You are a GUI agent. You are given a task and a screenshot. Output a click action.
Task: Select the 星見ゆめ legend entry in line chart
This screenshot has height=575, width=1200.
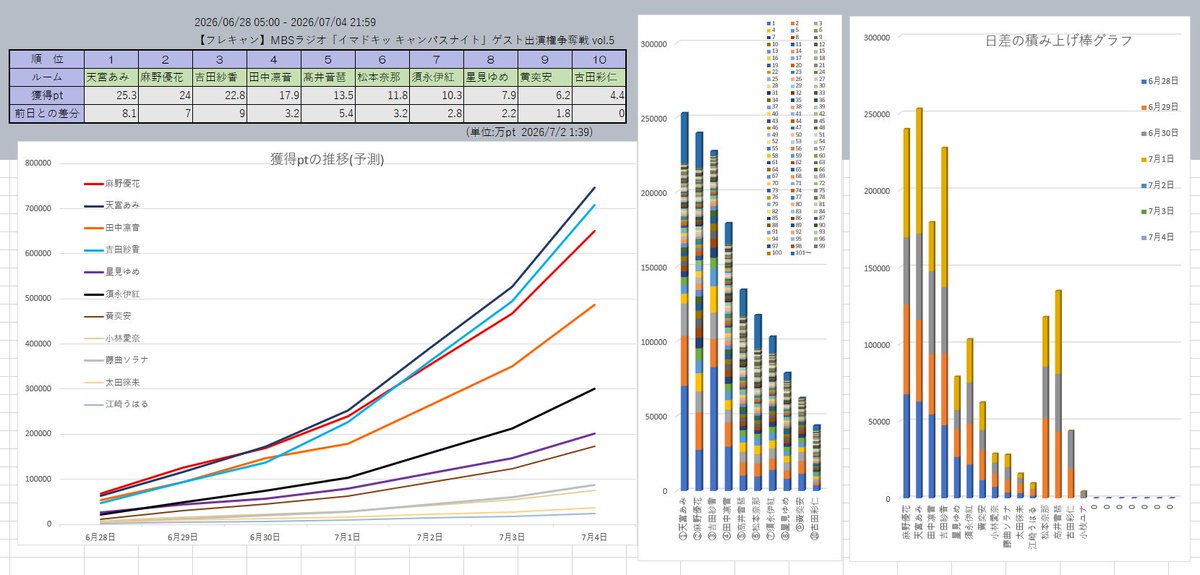pos(114,272)
